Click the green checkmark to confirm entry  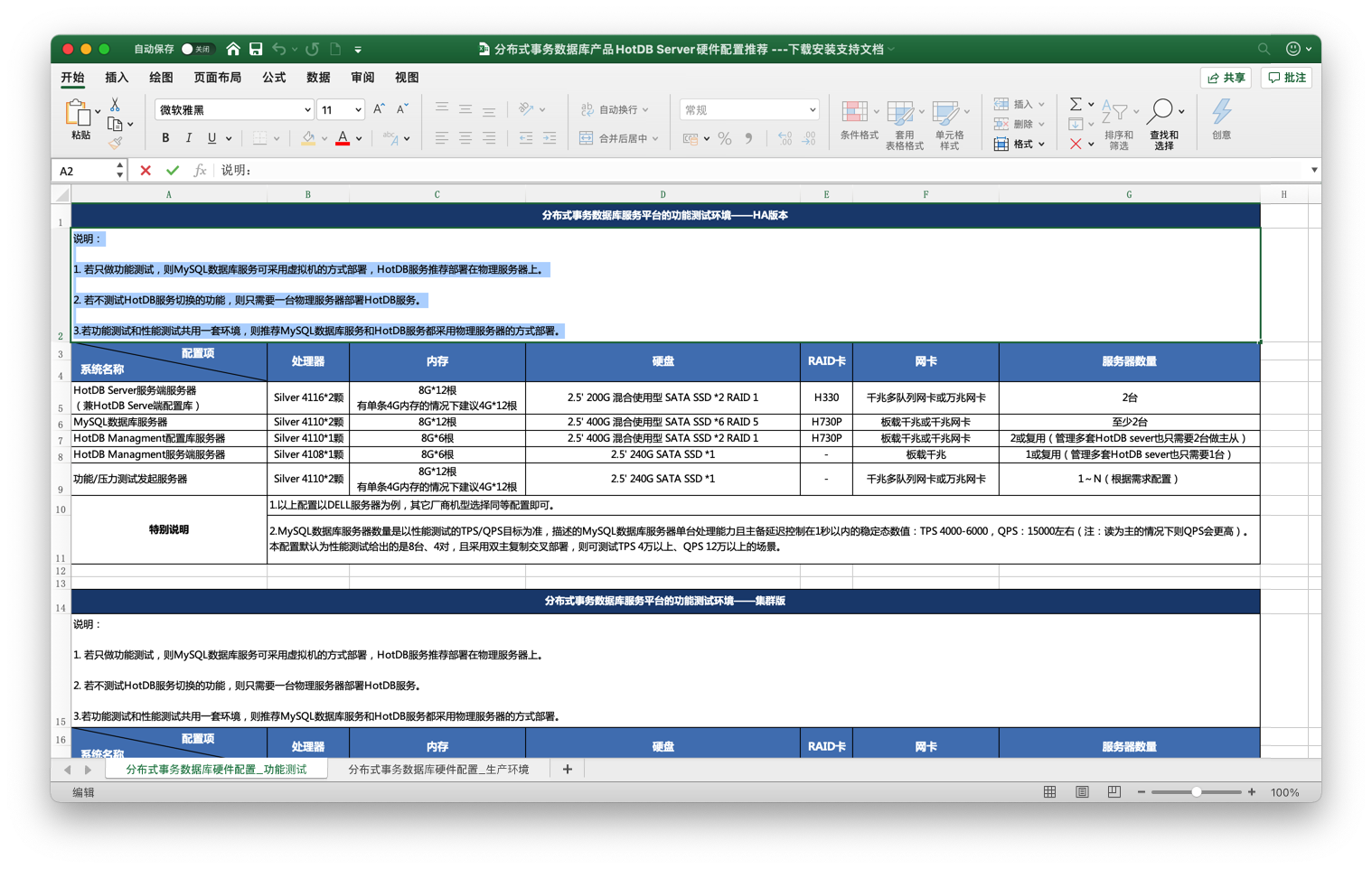coord(173,170)
